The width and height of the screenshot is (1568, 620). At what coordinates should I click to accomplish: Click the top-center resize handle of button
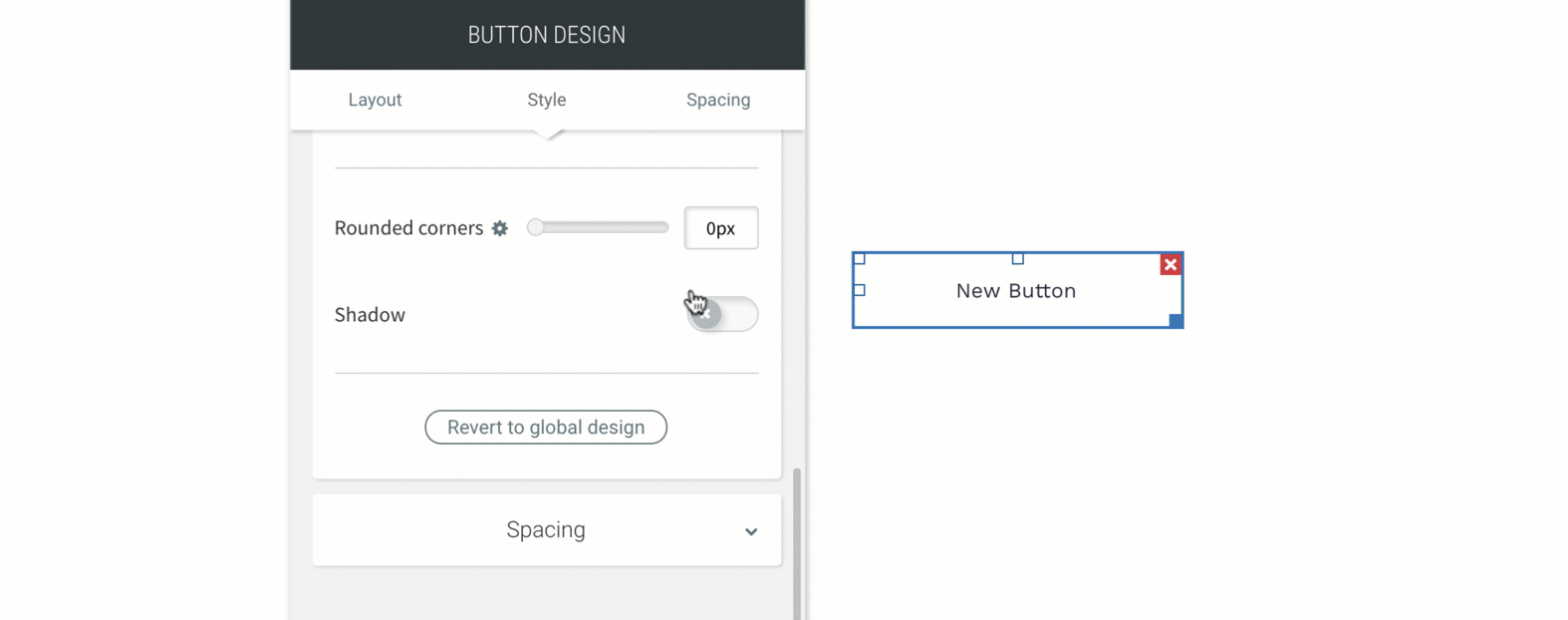pos(1017,259)
